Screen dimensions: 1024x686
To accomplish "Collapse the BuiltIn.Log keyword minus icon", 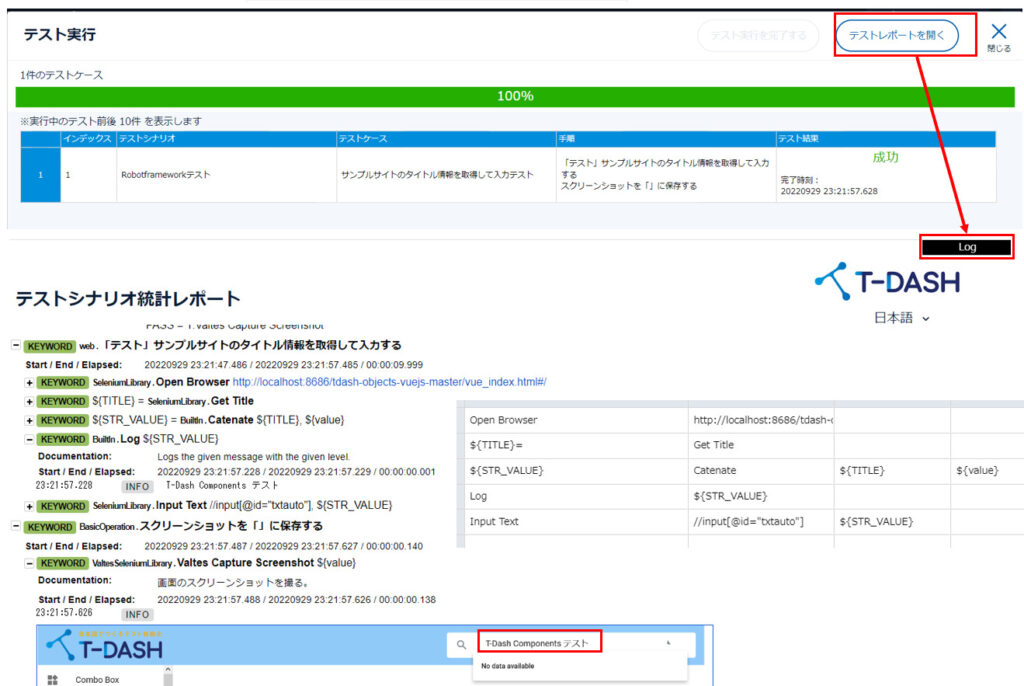I will click(x=30, y=439).
